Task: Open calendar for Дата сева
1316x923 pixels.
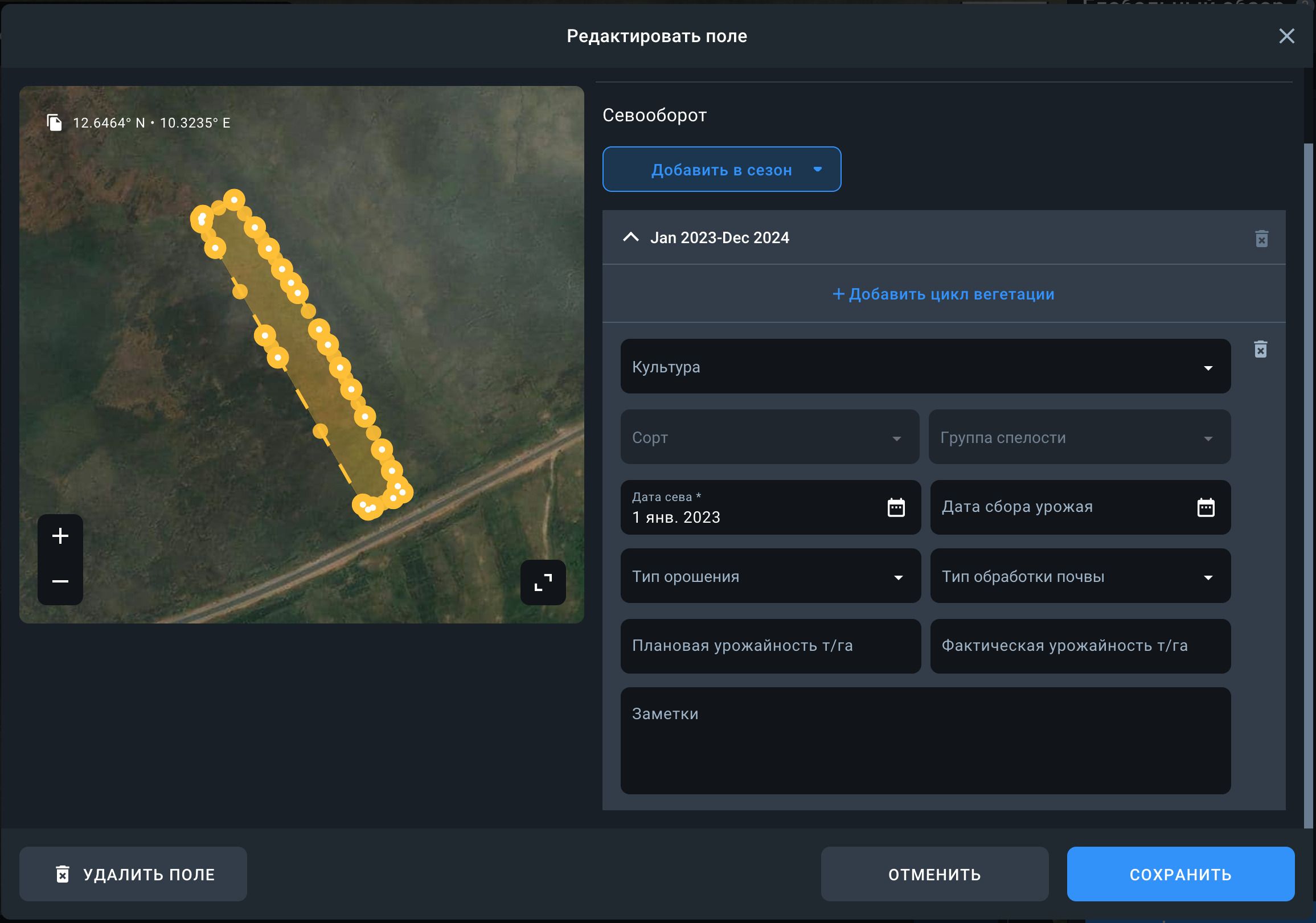Action: pyautogui.click(x=895, y=507)
